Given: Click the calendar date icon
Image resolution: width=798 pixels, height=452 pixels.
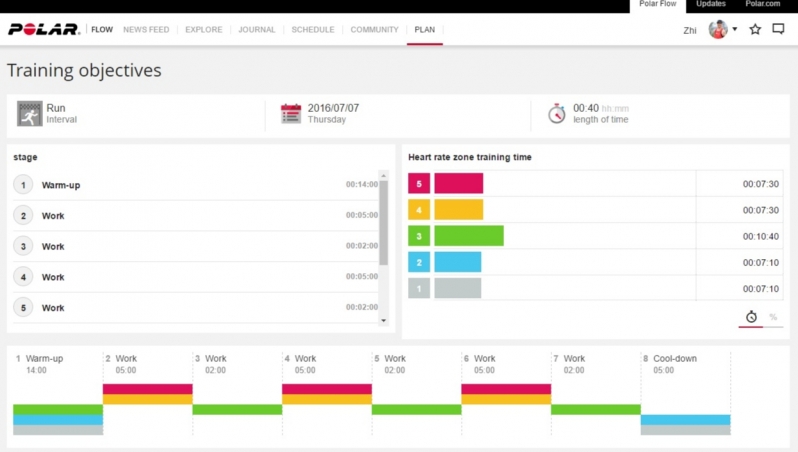Looking at the screenshot, I should (291, 114).
